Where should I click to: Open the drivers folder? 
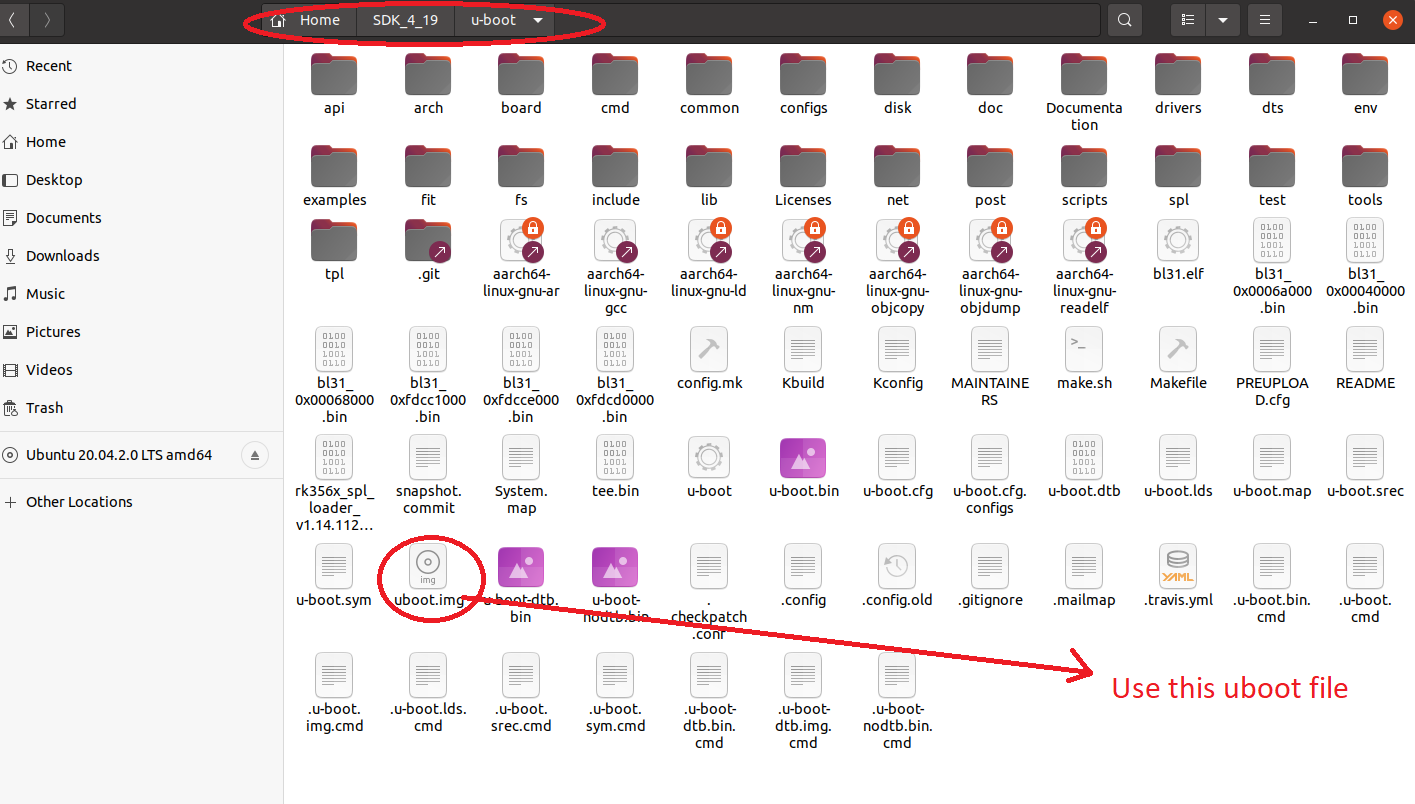tap(1178, 76)
